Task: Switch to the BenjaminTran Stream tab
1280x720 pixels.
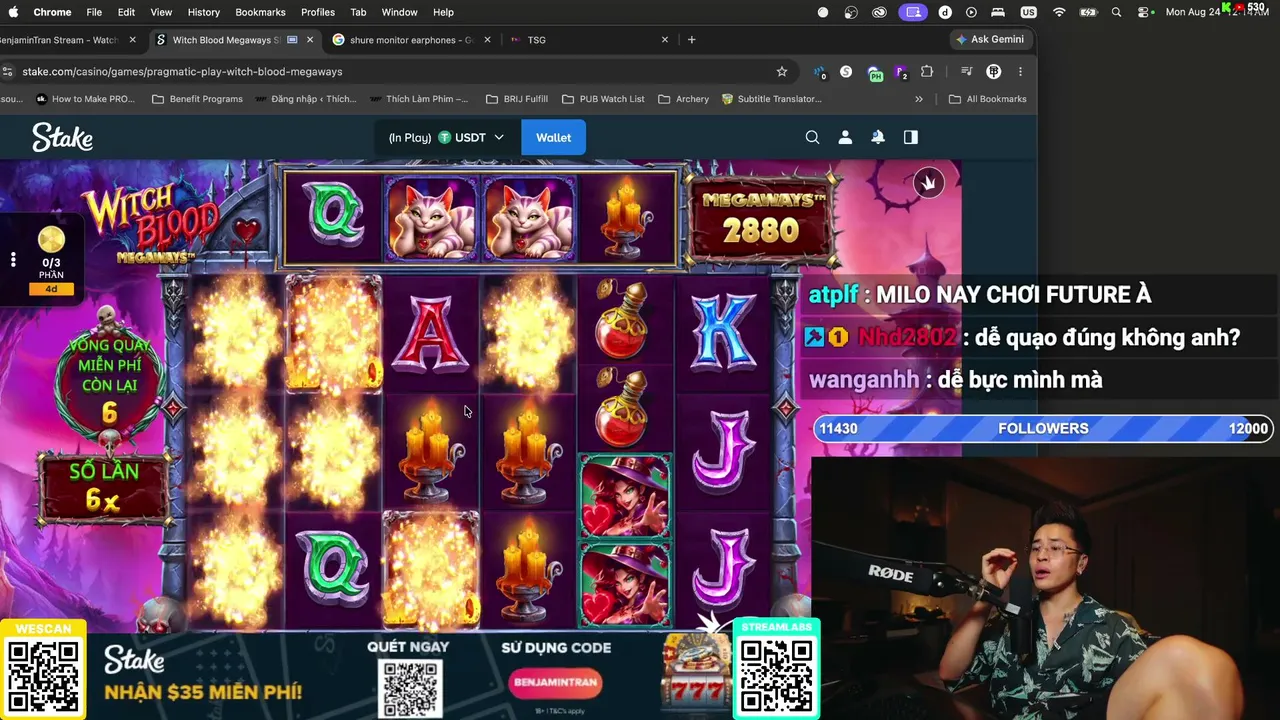Action: [x=62, y=40]
